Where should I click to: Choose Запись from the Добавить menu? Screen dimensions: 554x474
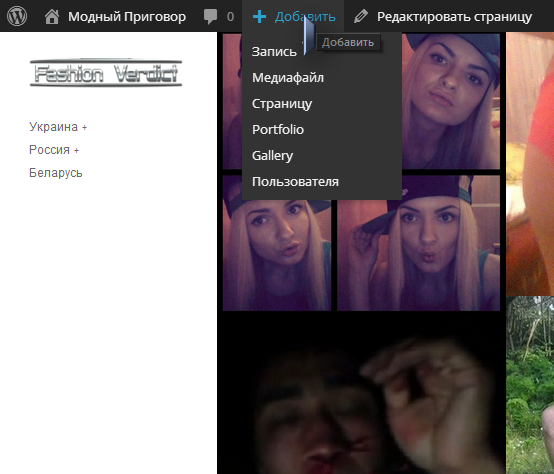[x=274, y=52]
